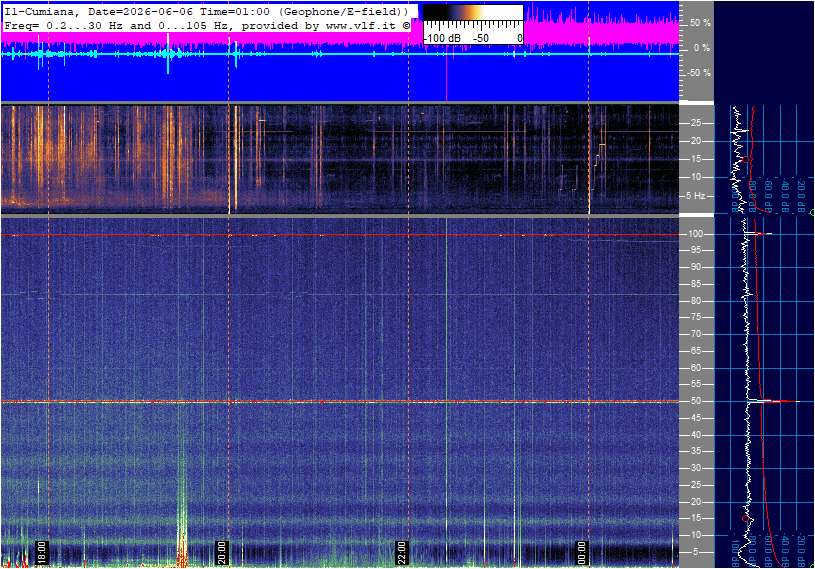Click the 40 Hz tick on E-field axis
Viewport: 815px width, 569px height.
pos(695,435)
